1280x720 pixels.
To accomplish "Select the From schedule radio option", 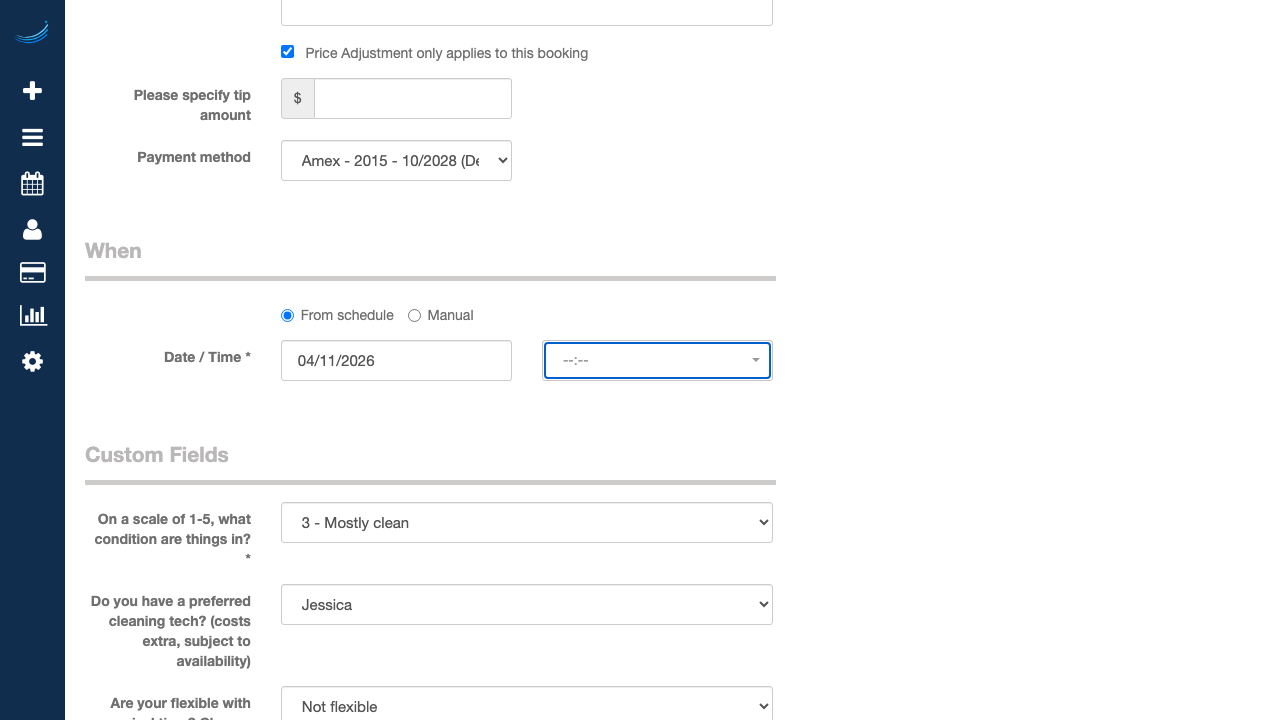I will 288,316.
